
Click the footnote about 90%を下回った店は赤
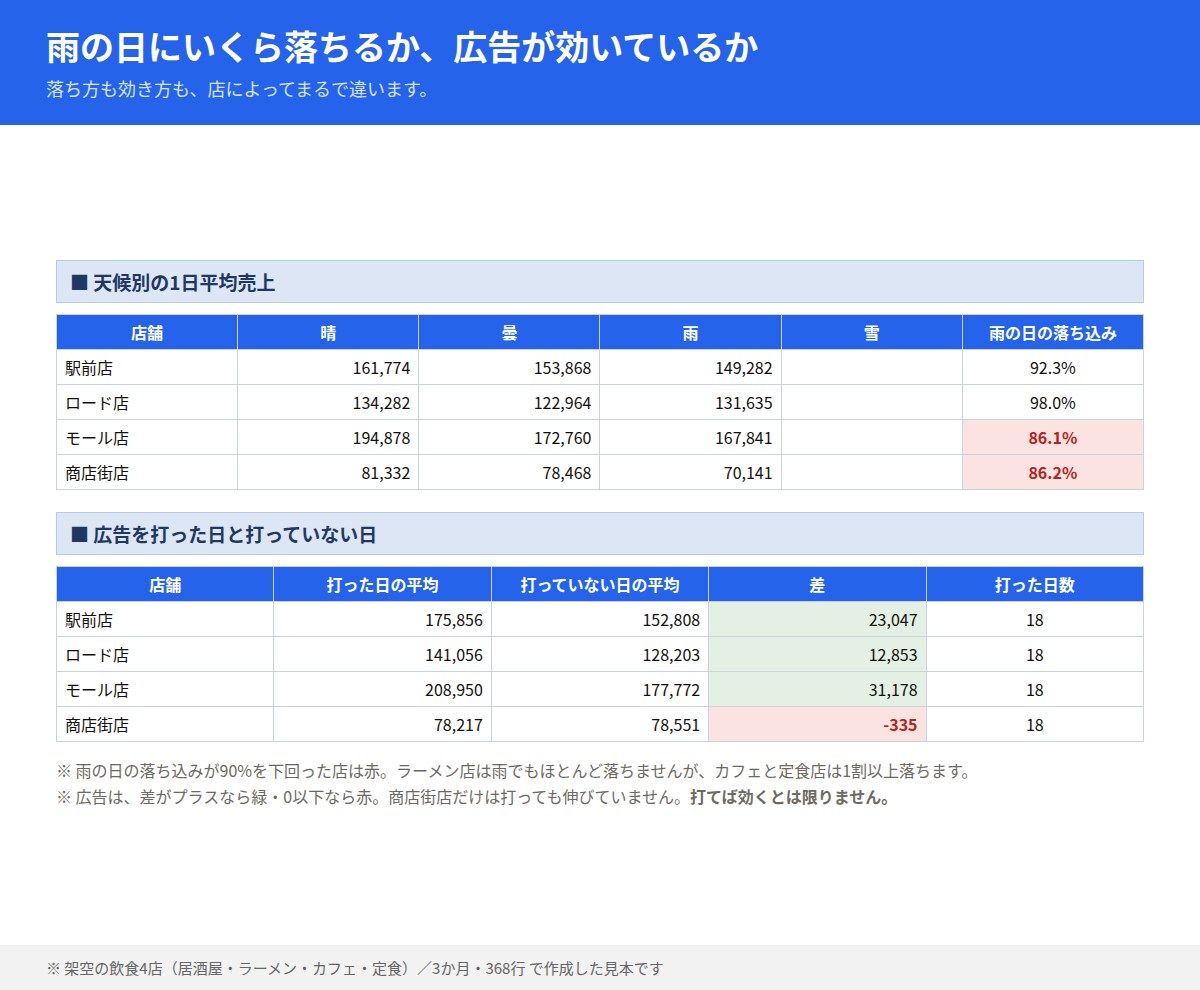pyautogui.click(x=514, y=772)
